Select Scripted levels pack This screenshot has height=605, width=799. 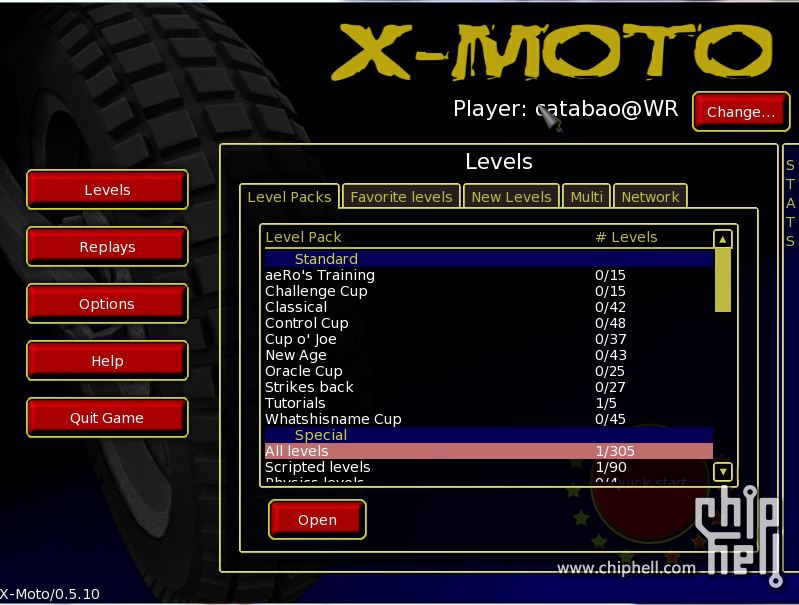[488, 467]
